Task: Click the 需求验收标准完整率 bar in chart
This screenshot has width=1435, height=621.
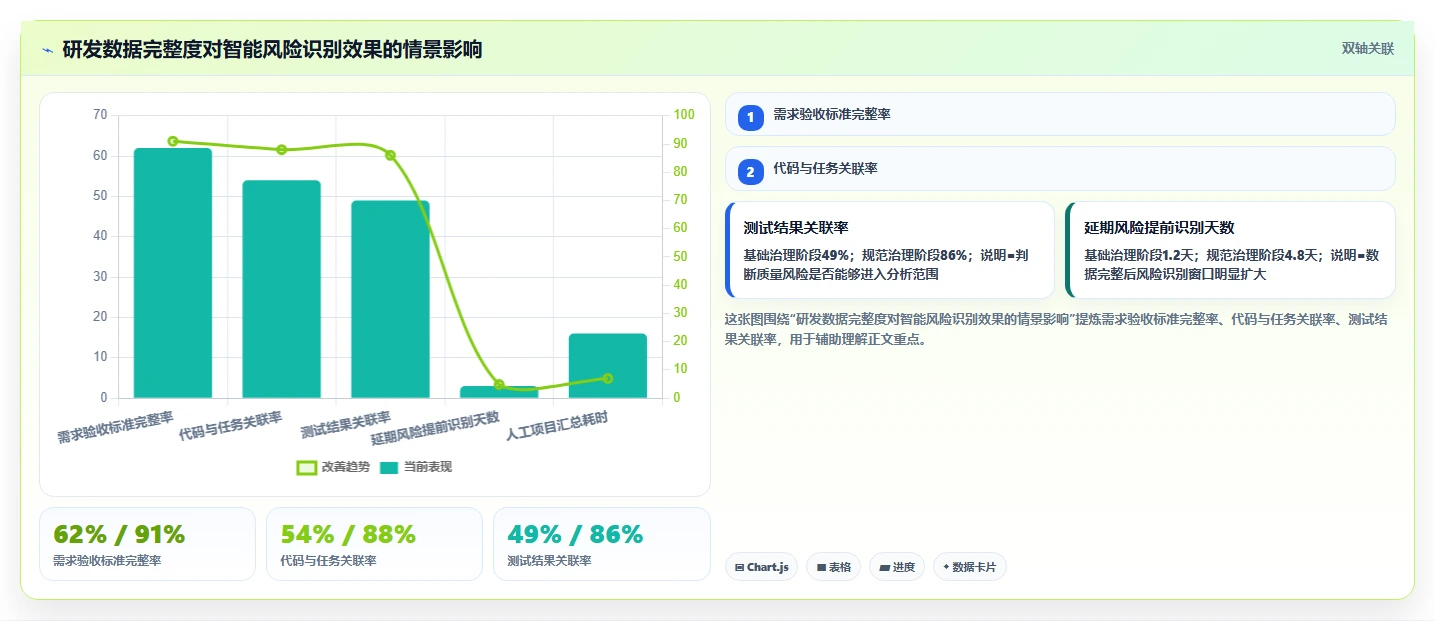Action: click(x=173, y=273)
